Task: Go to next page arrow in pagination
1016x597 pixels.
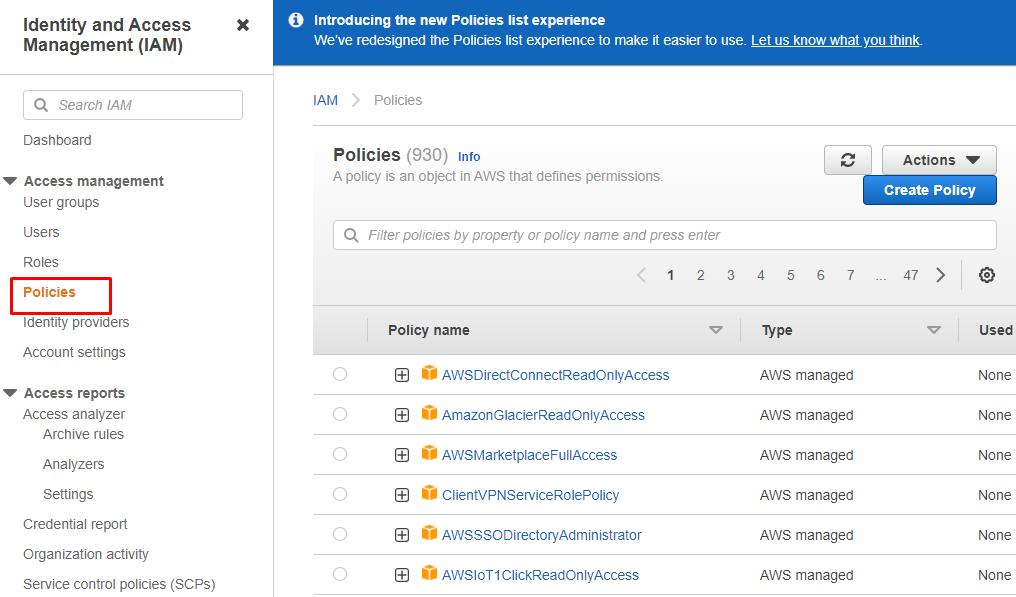Action: coord(940,275)
